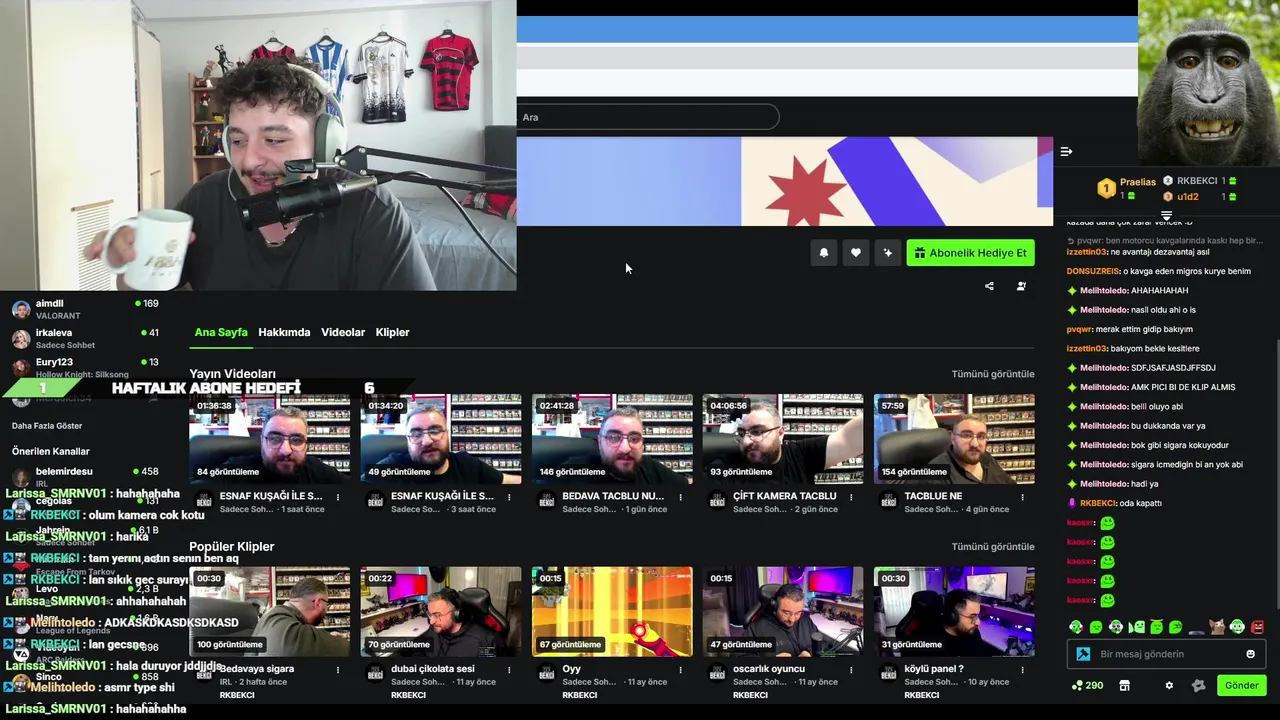Open belemirdesu recommended channel
Screen dimensions: 1280x720
point(85,477)
